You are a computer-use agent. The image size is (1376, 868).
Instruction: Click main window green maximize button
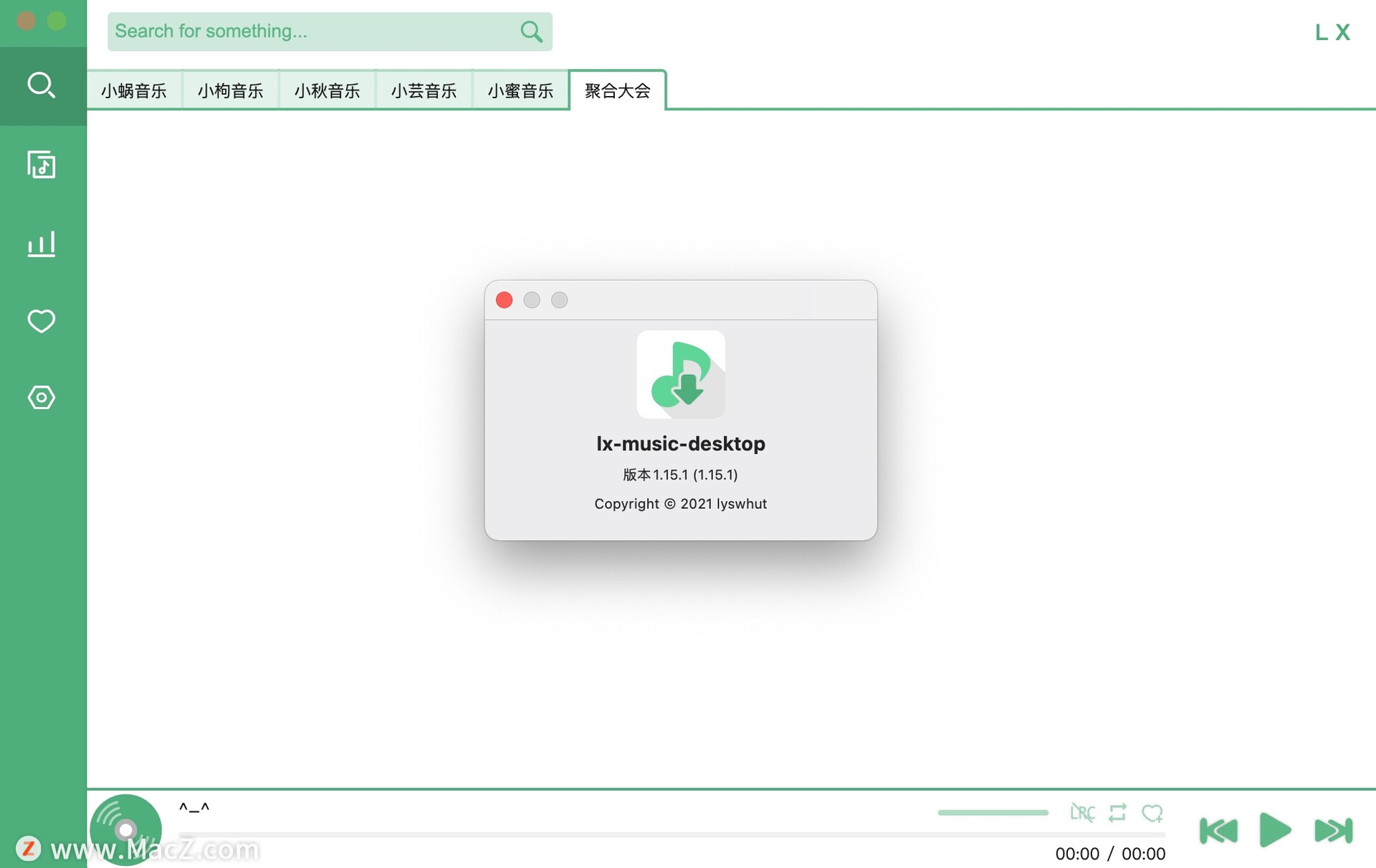point(57,22)
